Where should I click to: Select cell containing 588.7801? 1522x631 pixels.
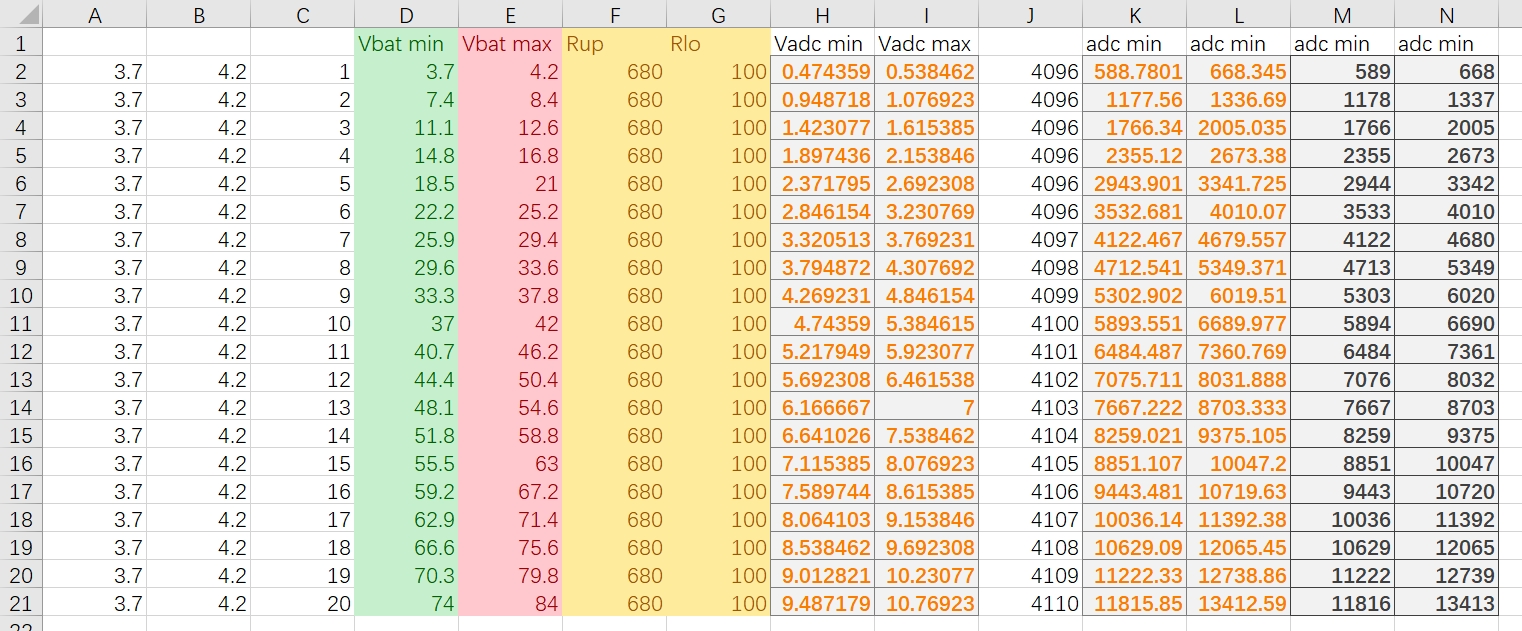pyautogui.click(x=1135, y=72)
